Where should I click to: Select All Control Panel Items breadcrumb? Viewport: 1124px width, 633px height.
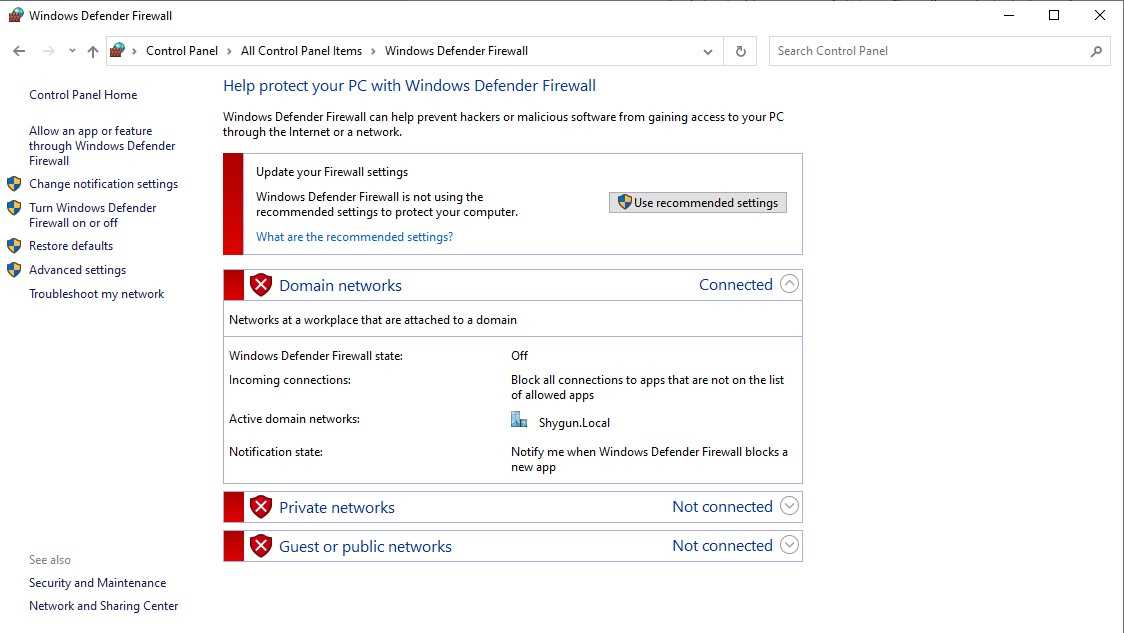(x=301, y=51)
